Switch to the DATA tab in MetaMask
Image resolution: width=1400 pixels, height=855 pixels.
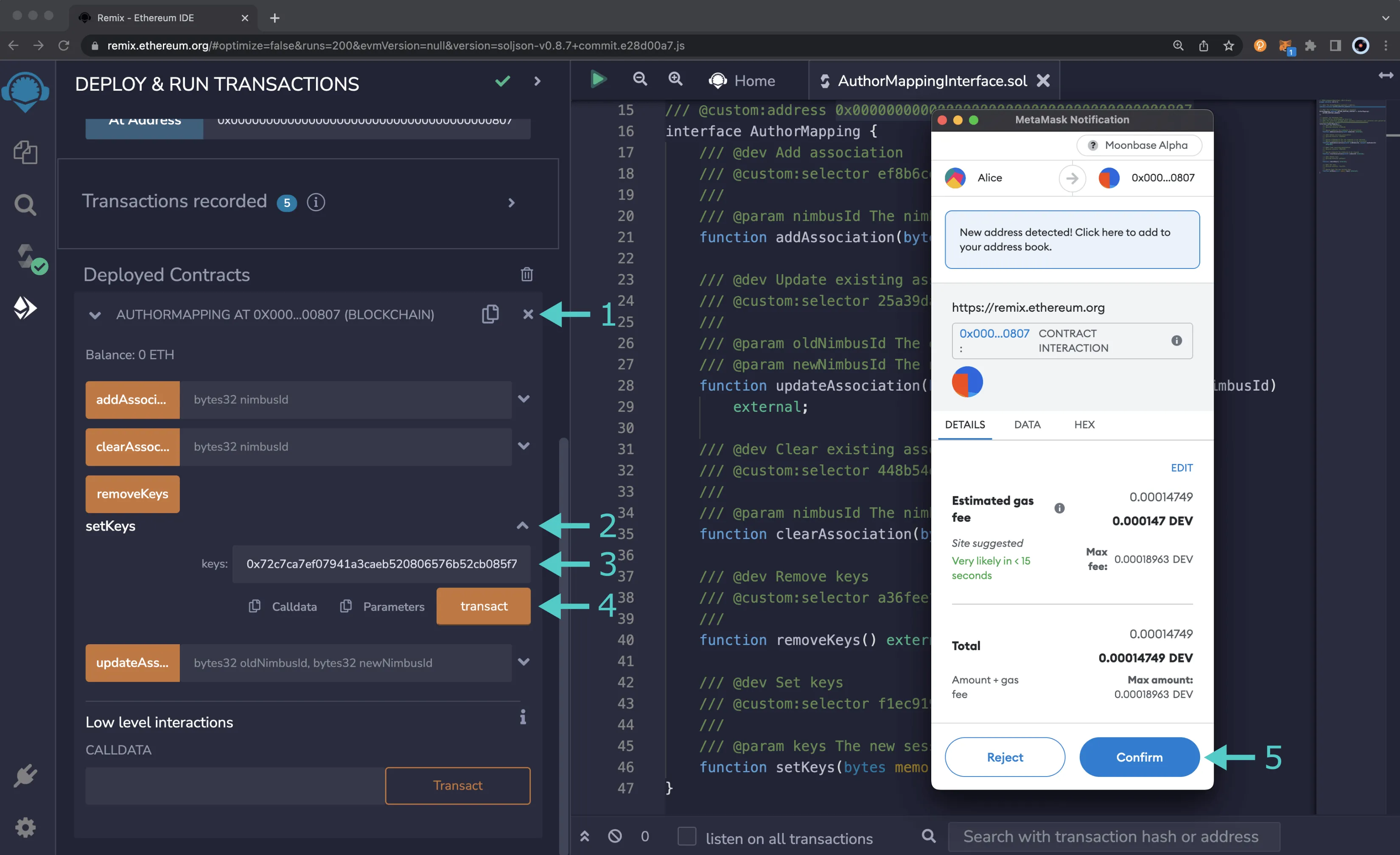(x=1027, y=425)
